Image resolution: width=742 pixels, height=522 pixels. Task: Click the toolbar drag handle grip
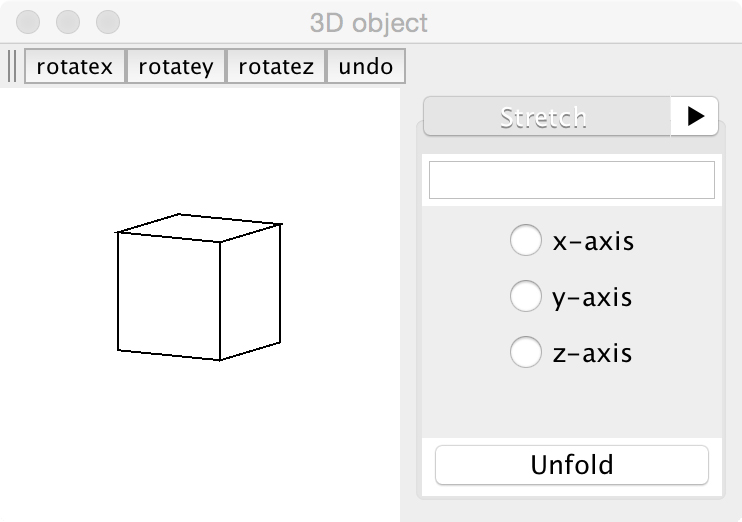(12, 67)
